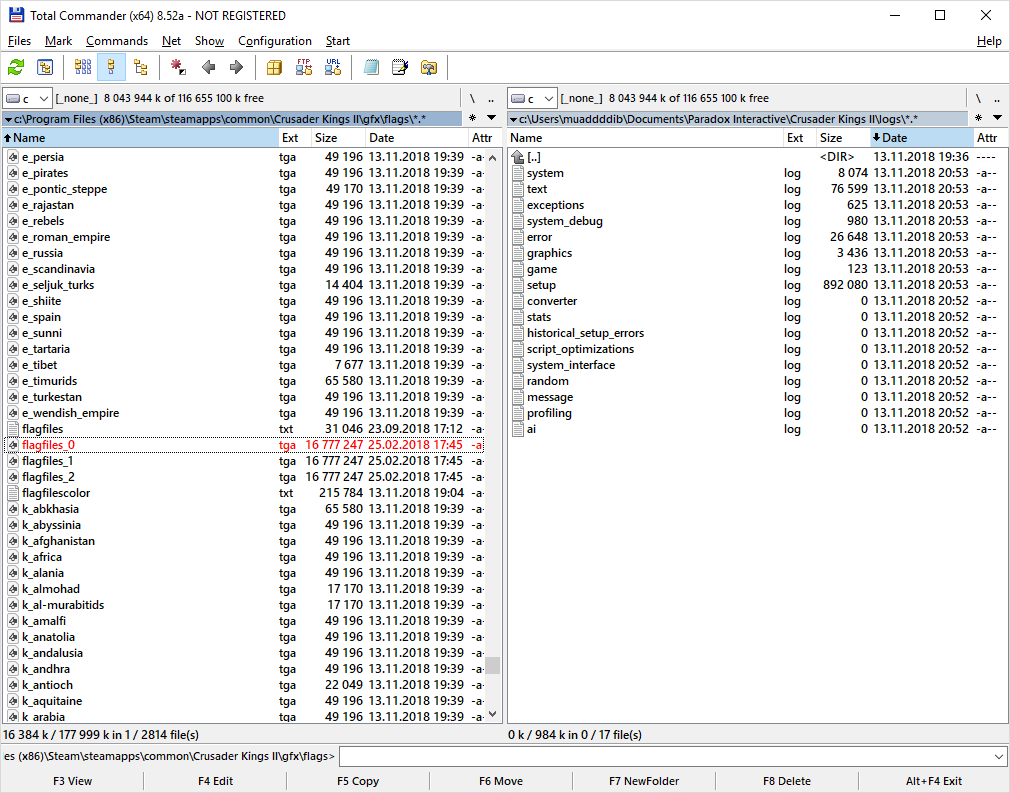Expand the left panel directory history arrow

click(491, 119)
